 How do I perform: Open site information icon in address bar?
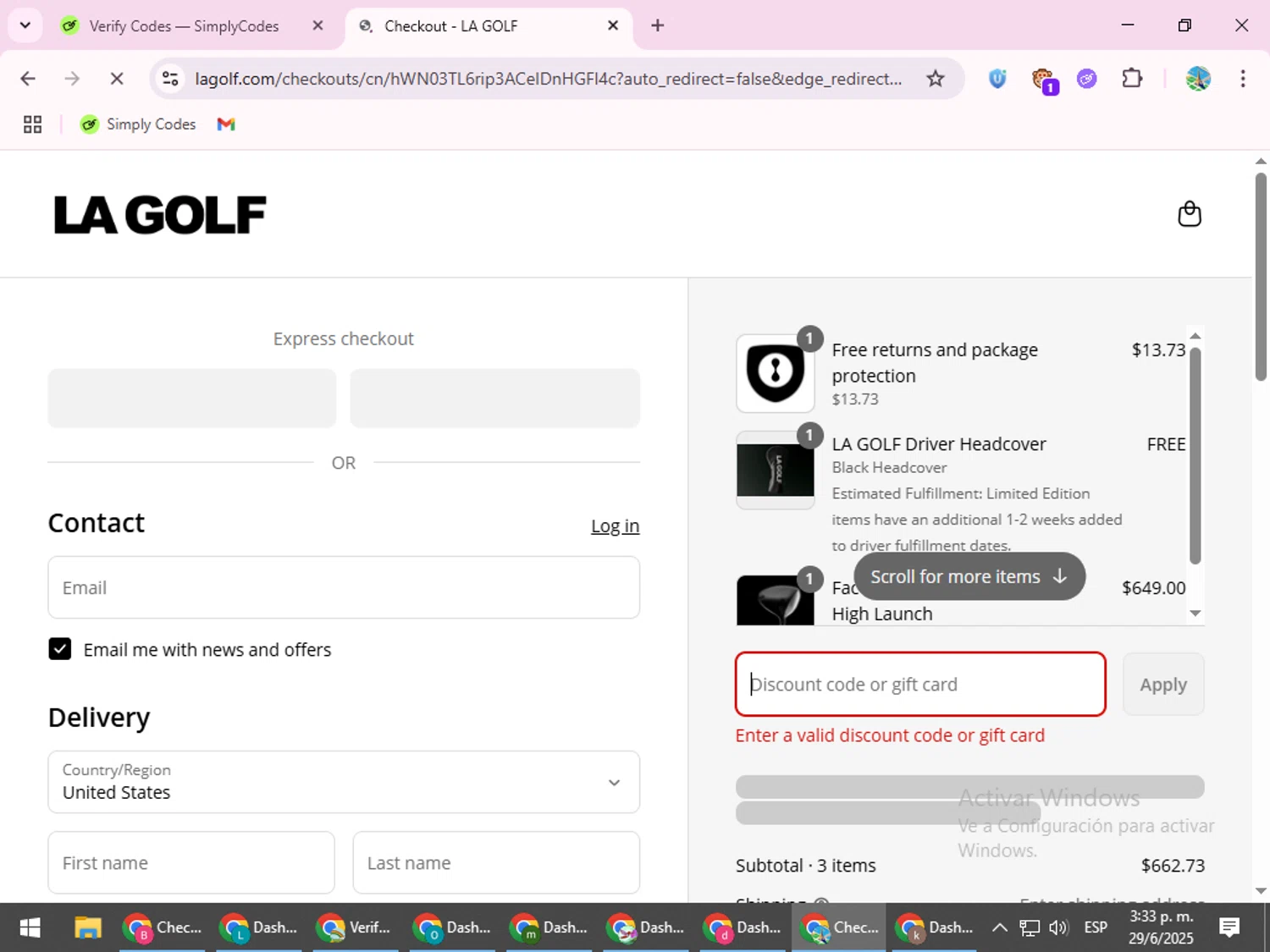[170, 79]
